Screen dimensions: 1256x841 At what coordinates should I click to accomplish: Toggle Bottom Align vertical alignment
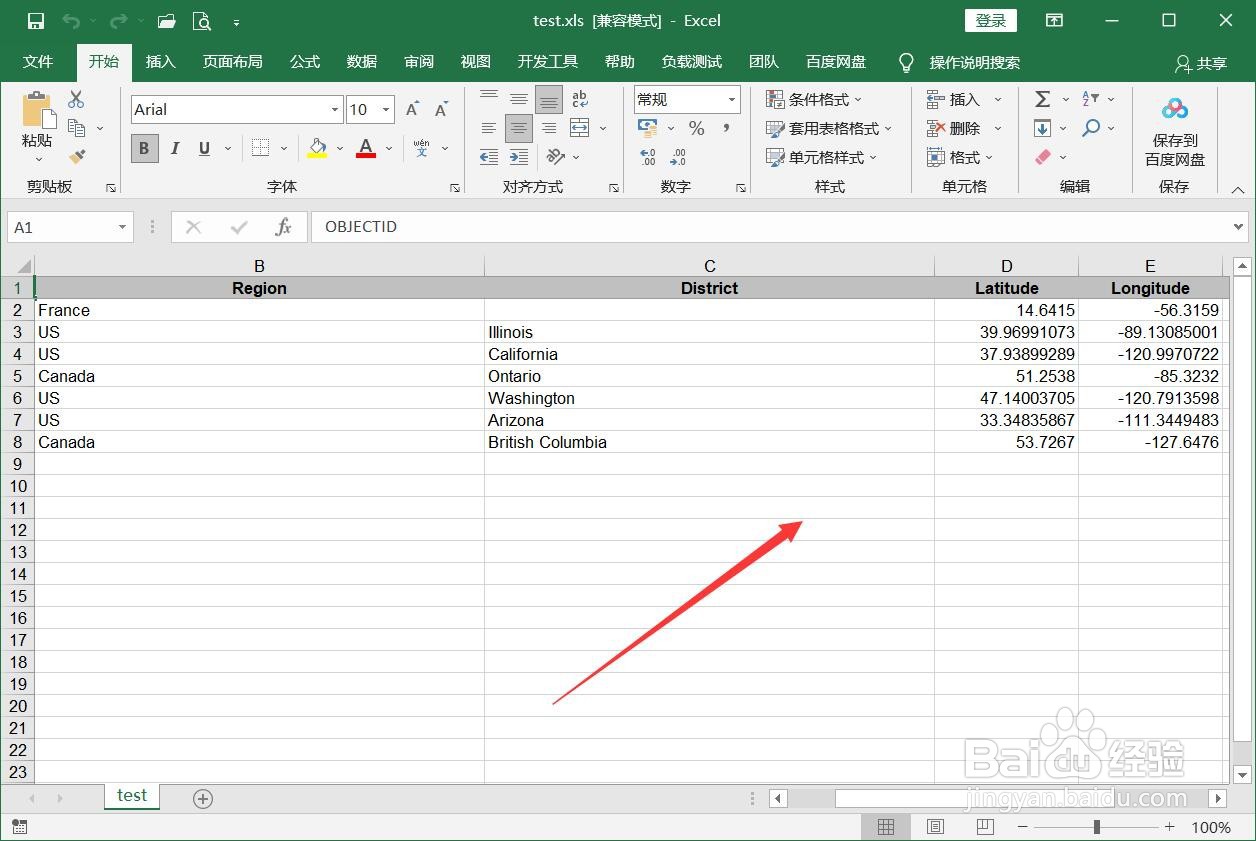point(549,99)
